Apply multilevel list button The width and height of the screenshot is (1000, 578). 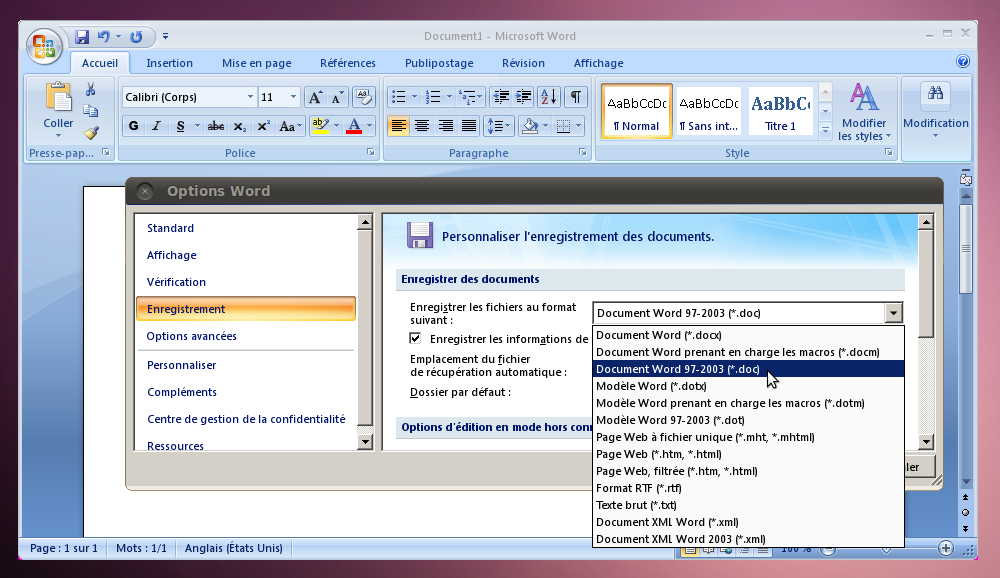point(467,97)
